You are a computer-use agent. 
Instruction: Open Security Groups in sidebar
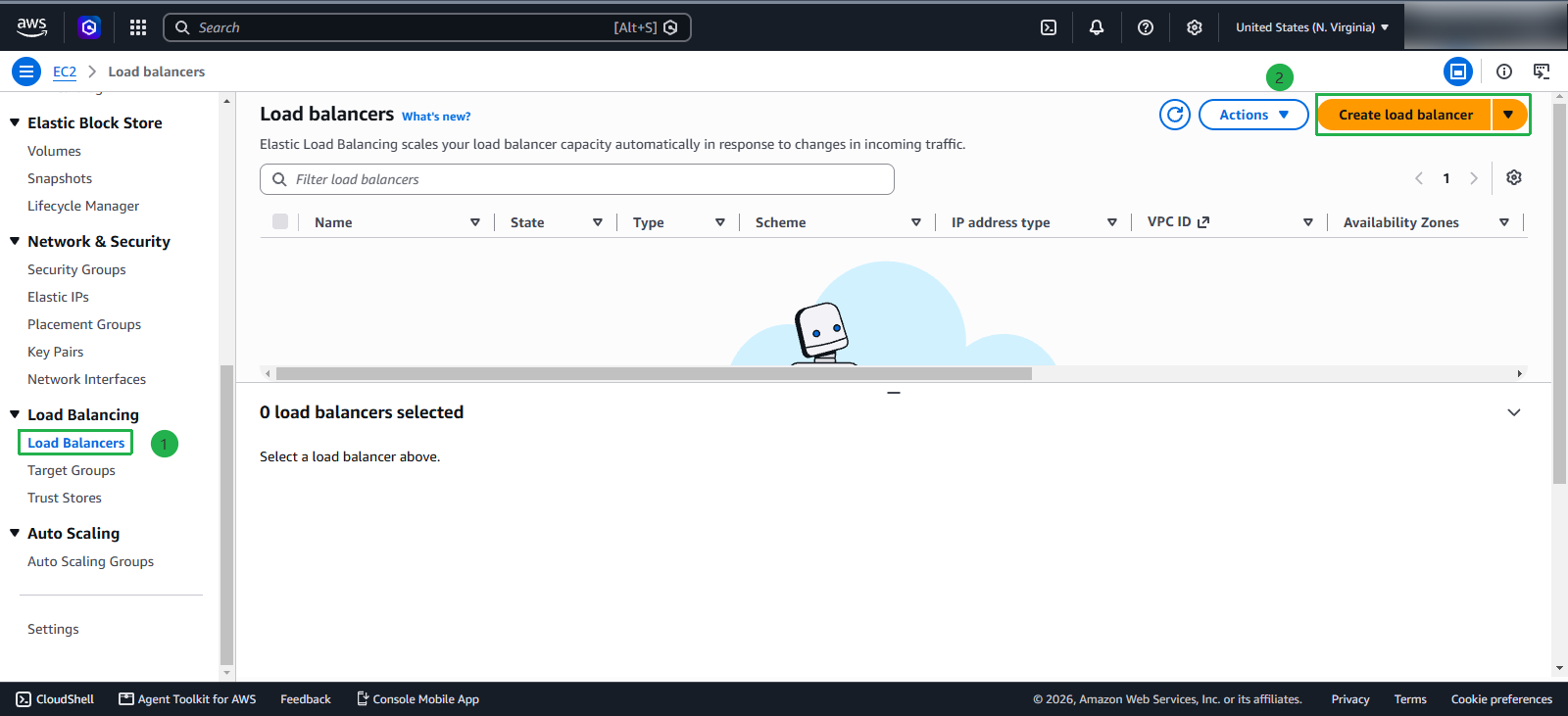coord(76,269)
